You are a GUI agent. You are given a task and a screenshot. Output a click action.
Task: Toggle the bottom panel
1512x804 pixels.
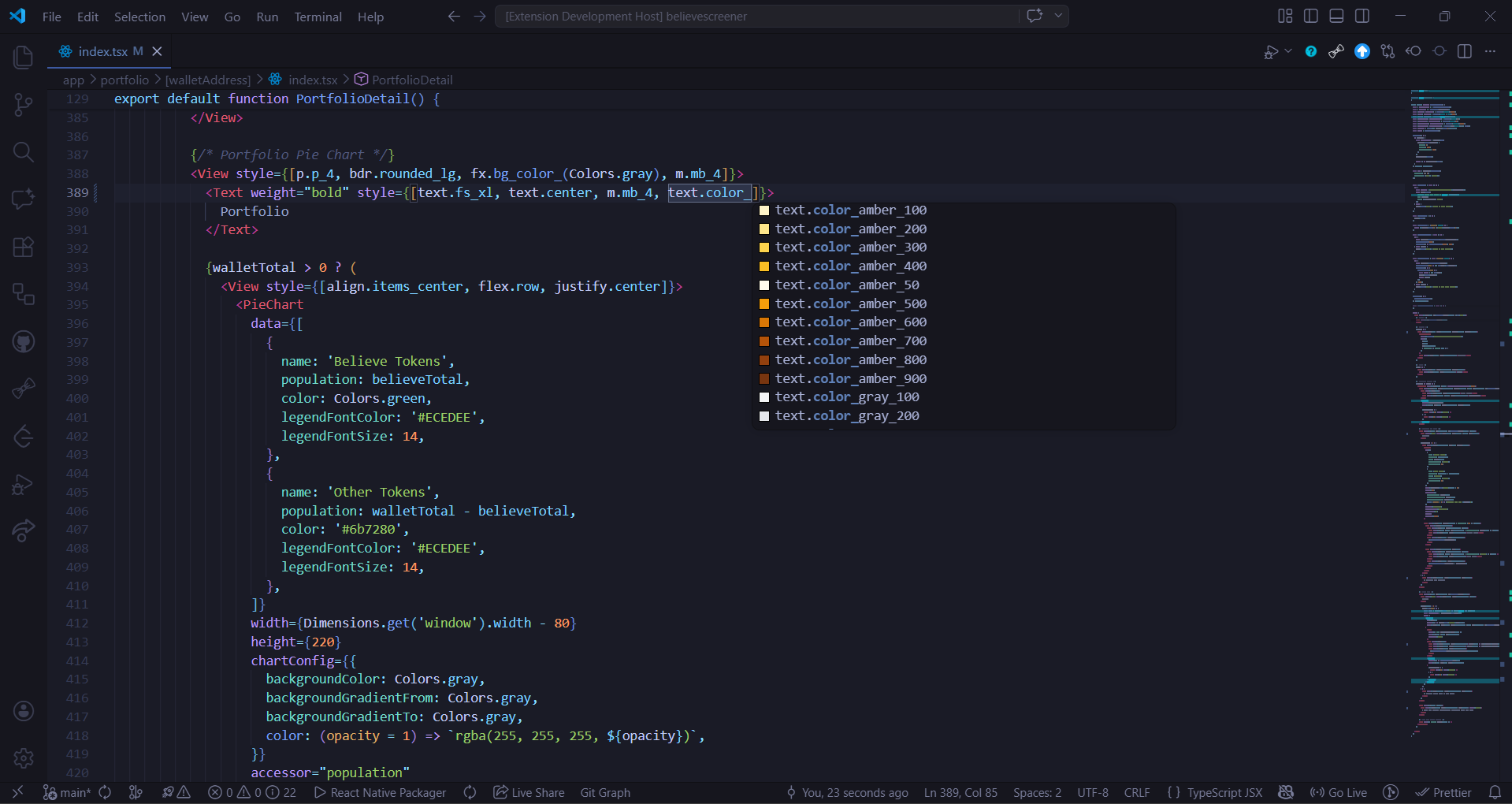[1336, 16]
